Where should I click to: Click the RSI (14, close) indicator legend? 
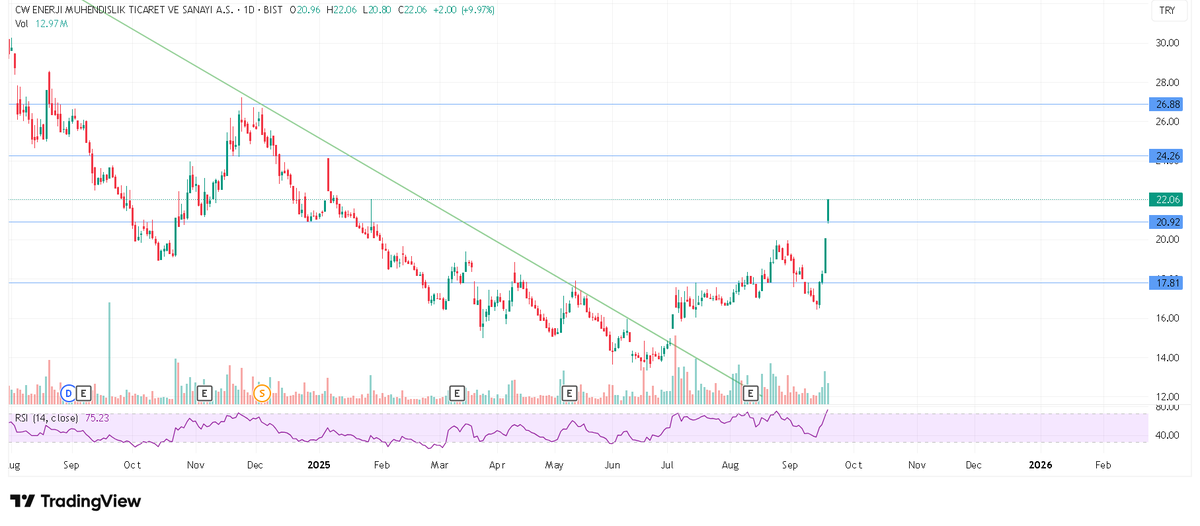point(47,417)
